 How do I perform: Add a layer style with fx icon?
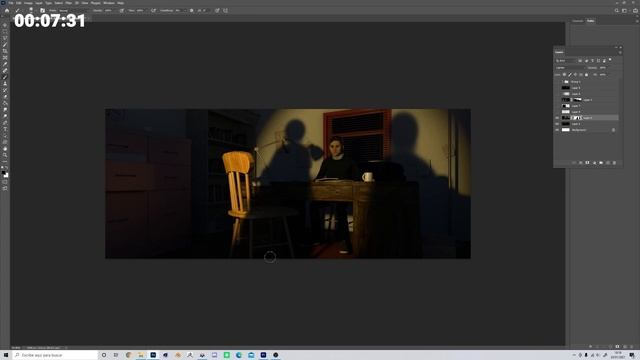click(x=581, y=162)
